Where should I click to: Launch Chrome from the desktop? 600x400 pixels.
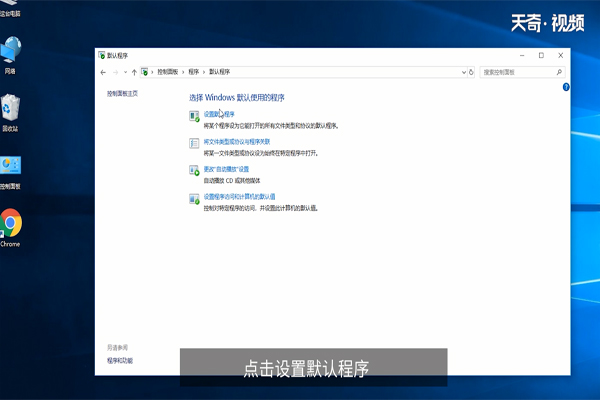tap(11, 228)
